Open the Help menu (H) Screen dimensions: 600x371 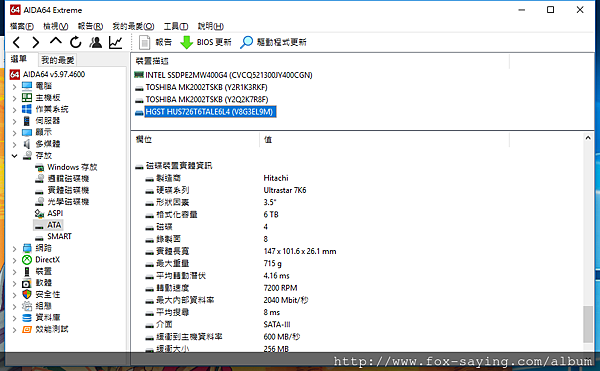tap(210, 26)
